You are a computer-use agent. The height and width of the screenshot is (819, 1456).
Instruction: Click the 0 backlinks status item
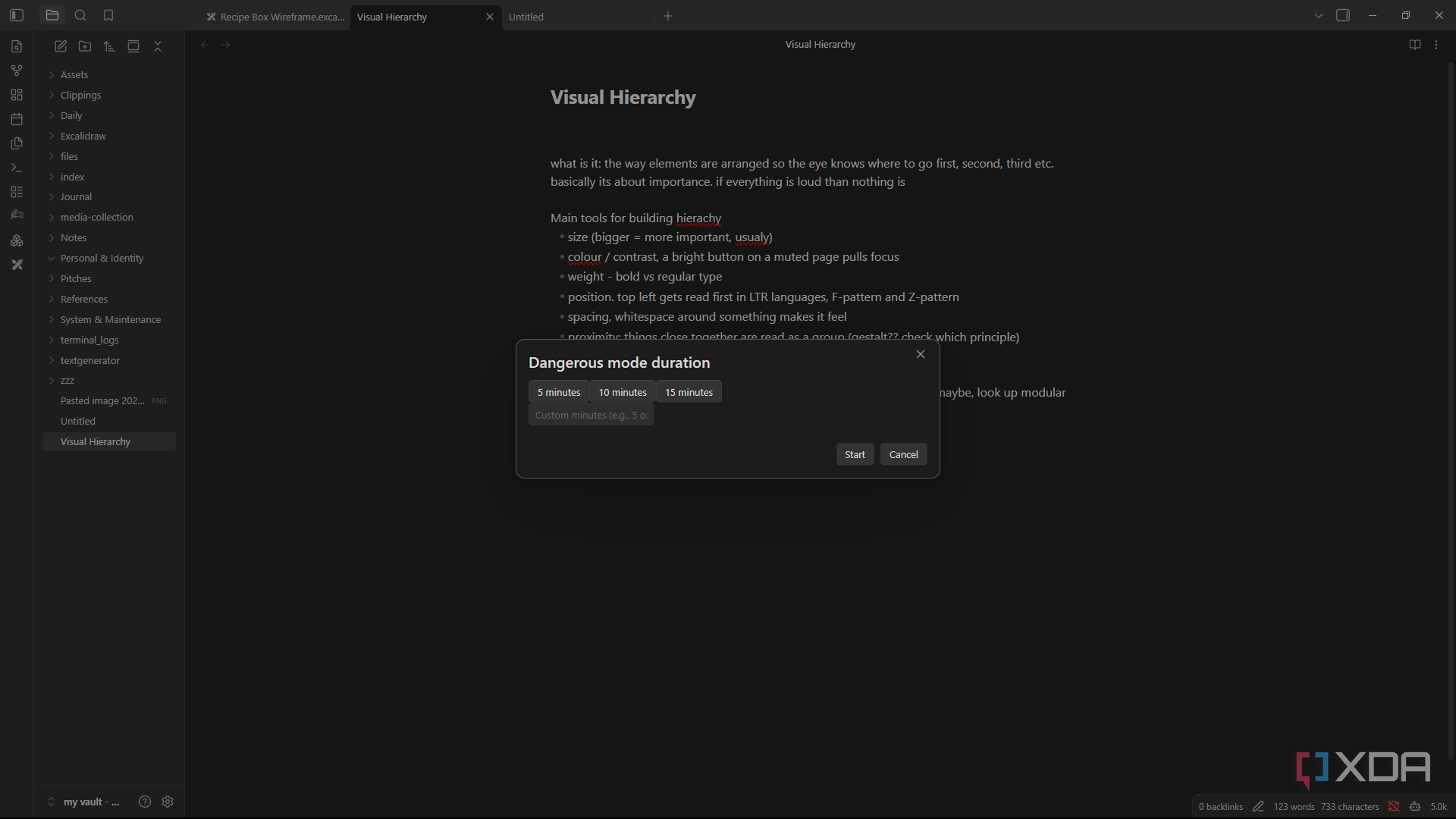[x=1220, y=807]
